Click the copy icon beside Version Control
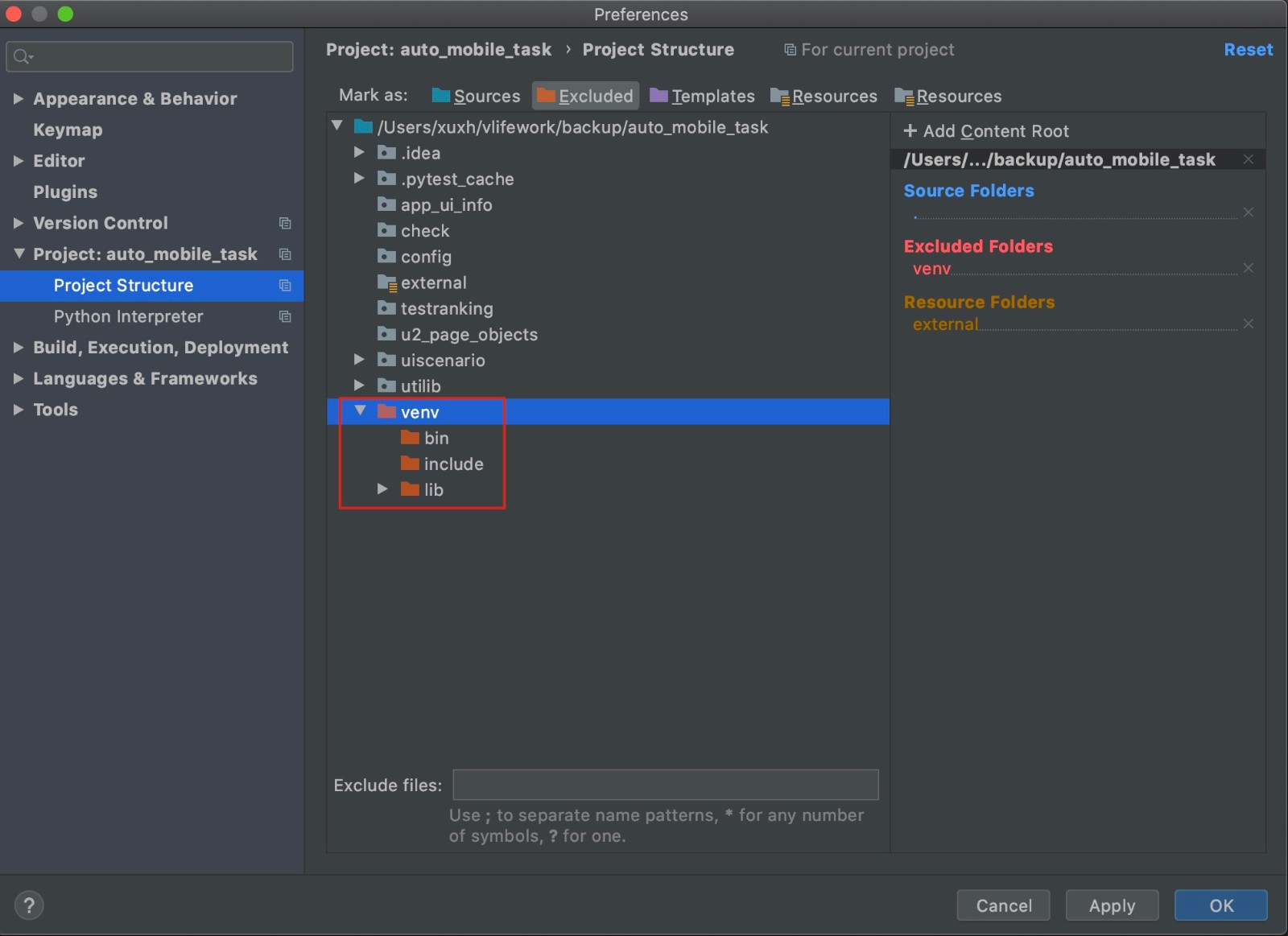1288x936 pixels. pos(285,223)
